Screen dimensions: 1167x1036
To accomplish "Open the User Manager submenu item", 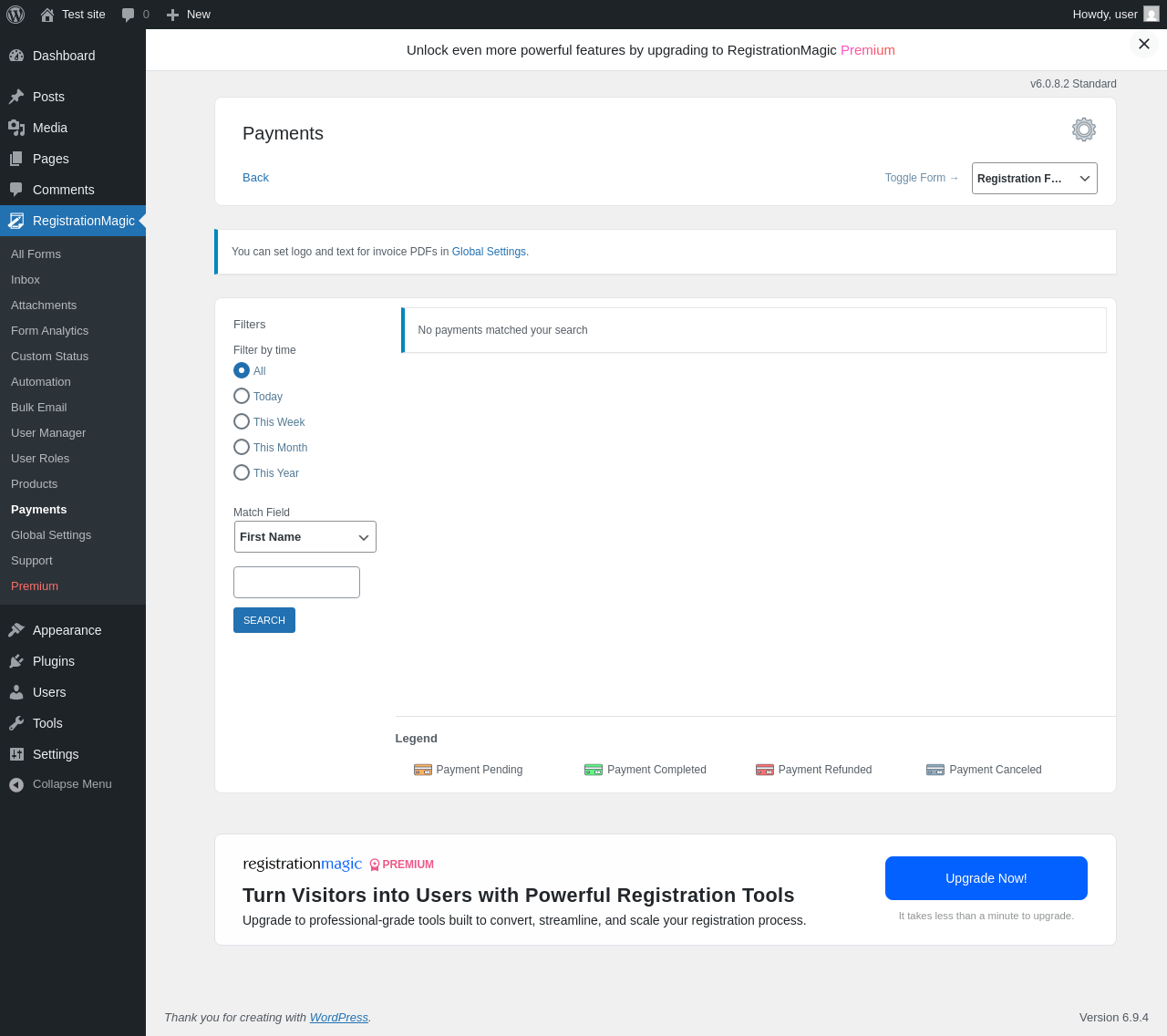I will click(x=48, y=433).
